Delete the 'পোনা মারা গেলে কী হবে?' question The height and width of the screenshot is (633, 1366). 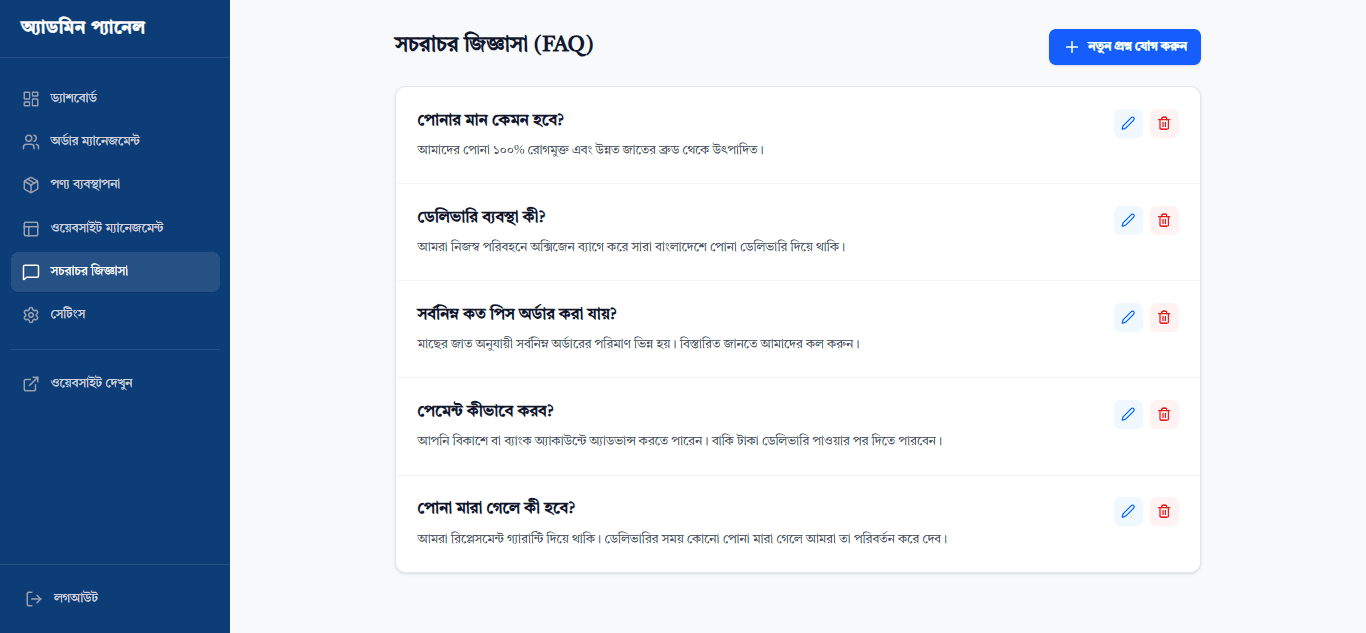[1164, 511]
